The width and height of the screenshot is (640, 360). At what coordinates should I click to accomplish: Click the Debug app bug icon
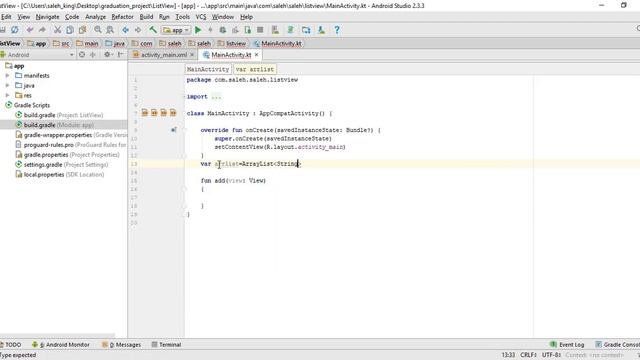click(223, 30)
